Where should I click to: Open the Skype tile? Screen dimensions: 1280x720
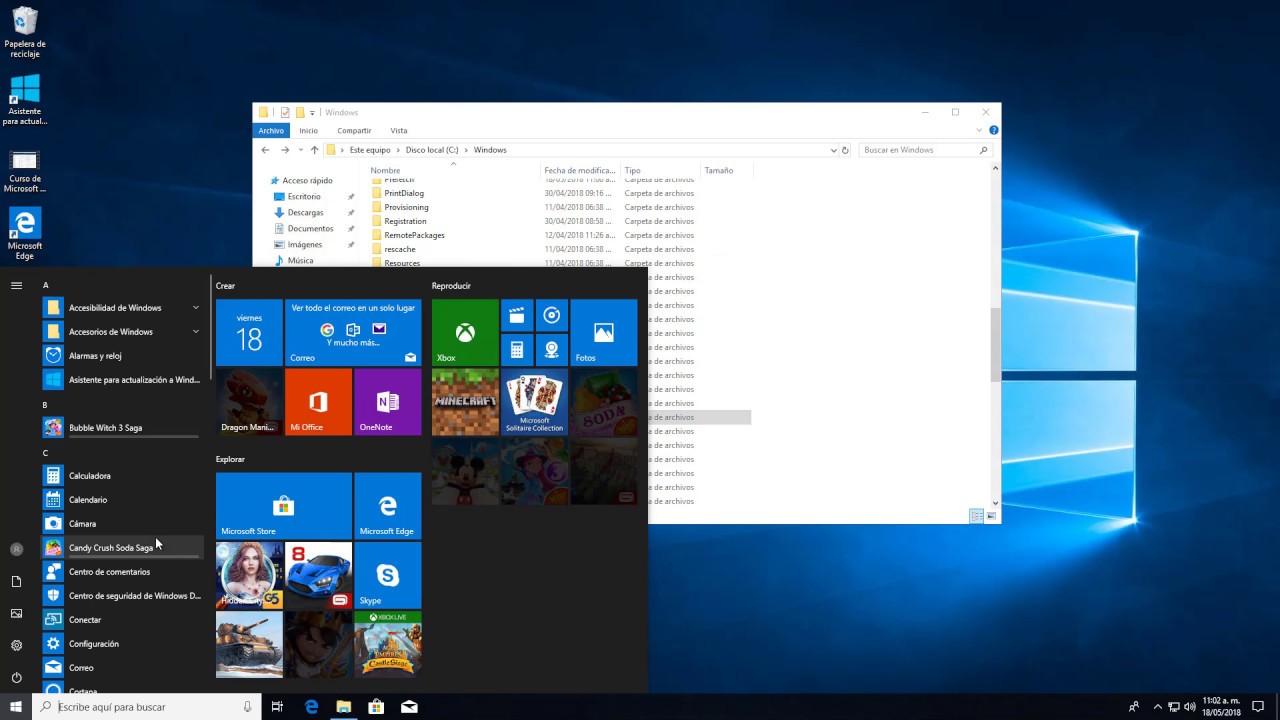tap(387, 575)
